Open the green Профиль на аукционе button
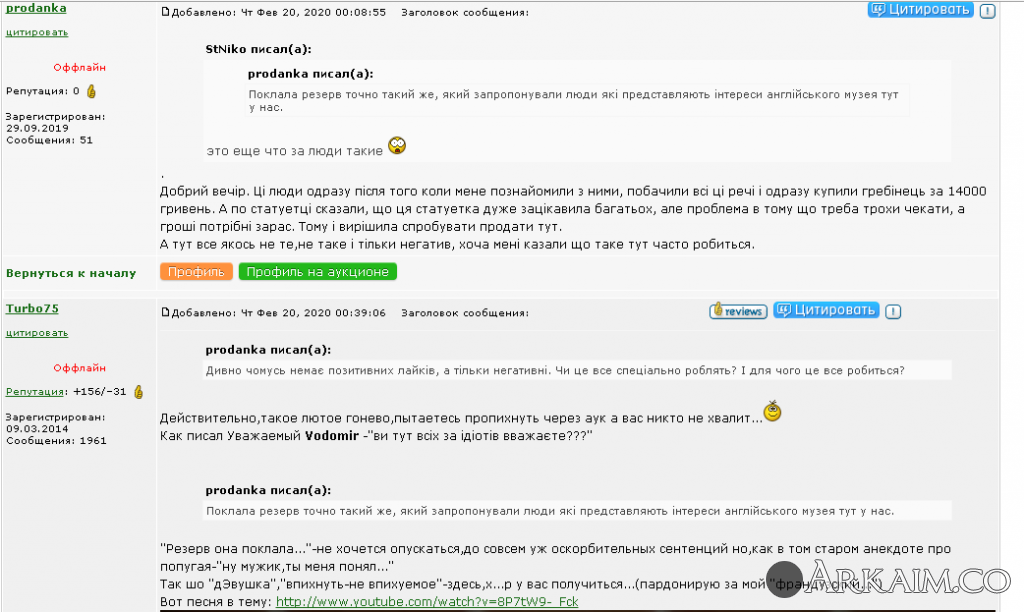This screenshot has width=1024, height=612. tap(317, 272)
